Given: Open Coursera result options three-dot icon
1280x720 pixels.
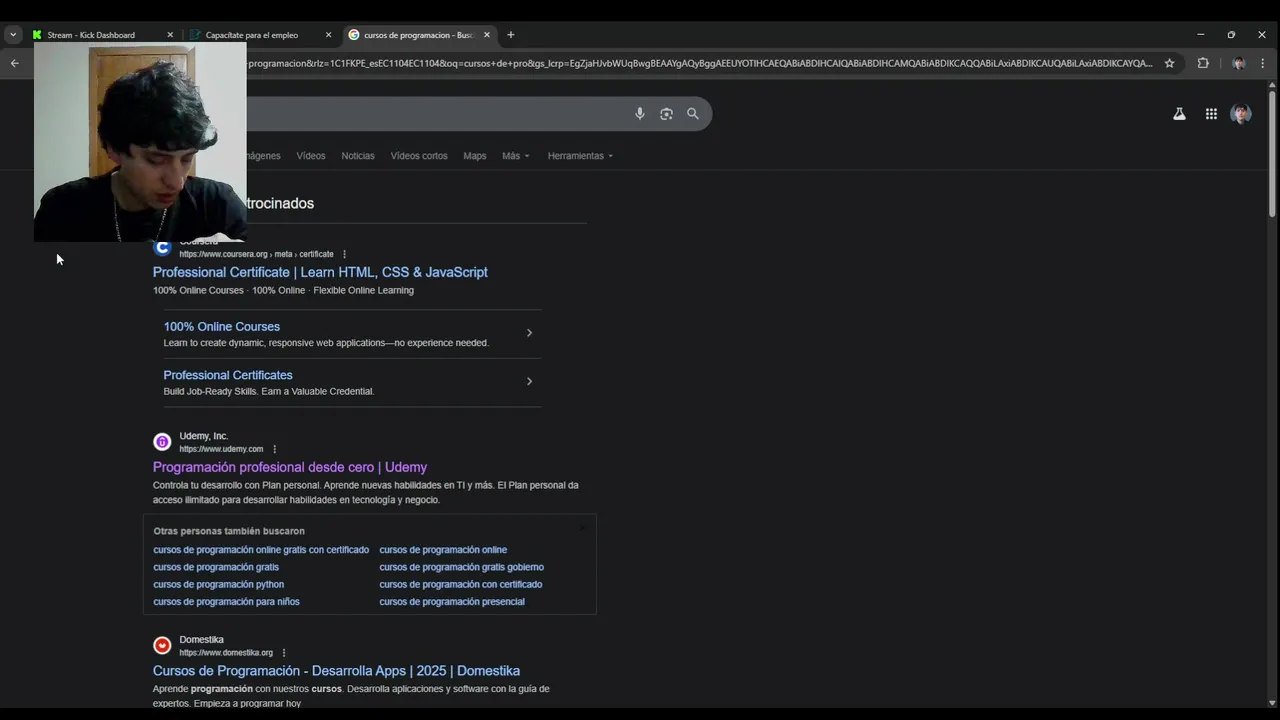Looking at the screenshot, I should (x=344, y=254).
